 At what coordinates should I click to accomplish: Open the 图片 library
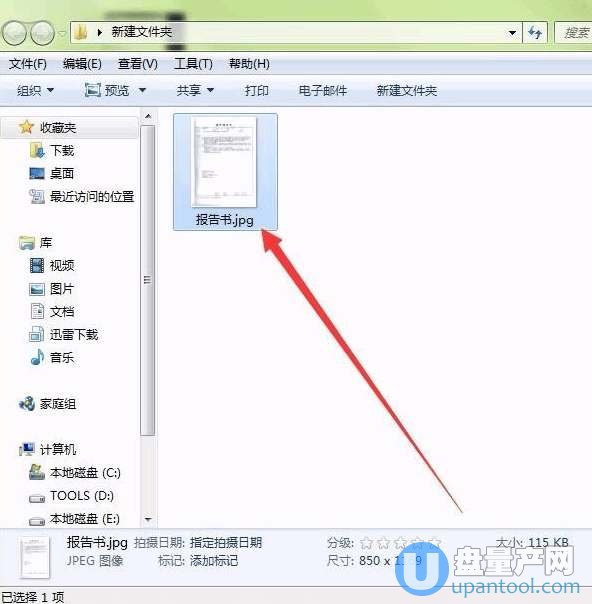(62, 289)
